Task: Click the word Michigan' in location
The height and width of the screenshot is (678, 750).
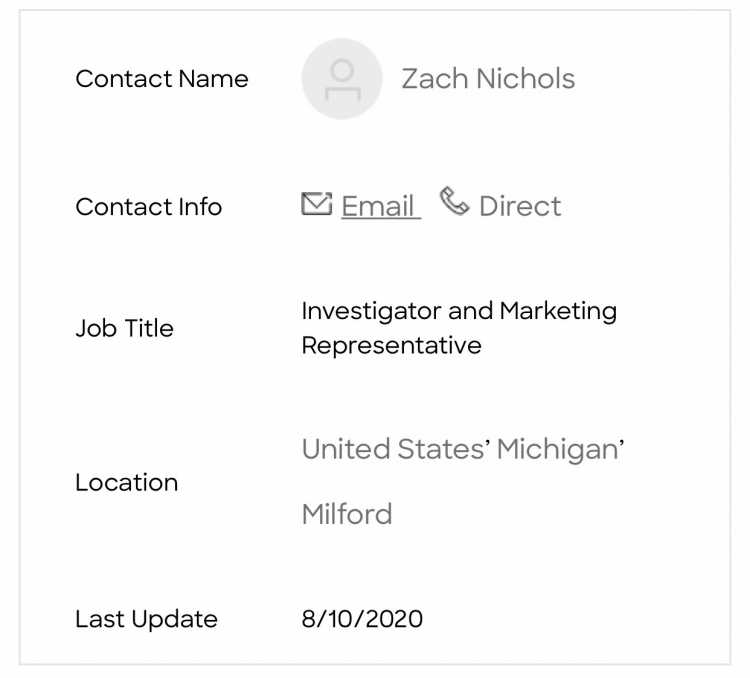Action: coord(560,449)
